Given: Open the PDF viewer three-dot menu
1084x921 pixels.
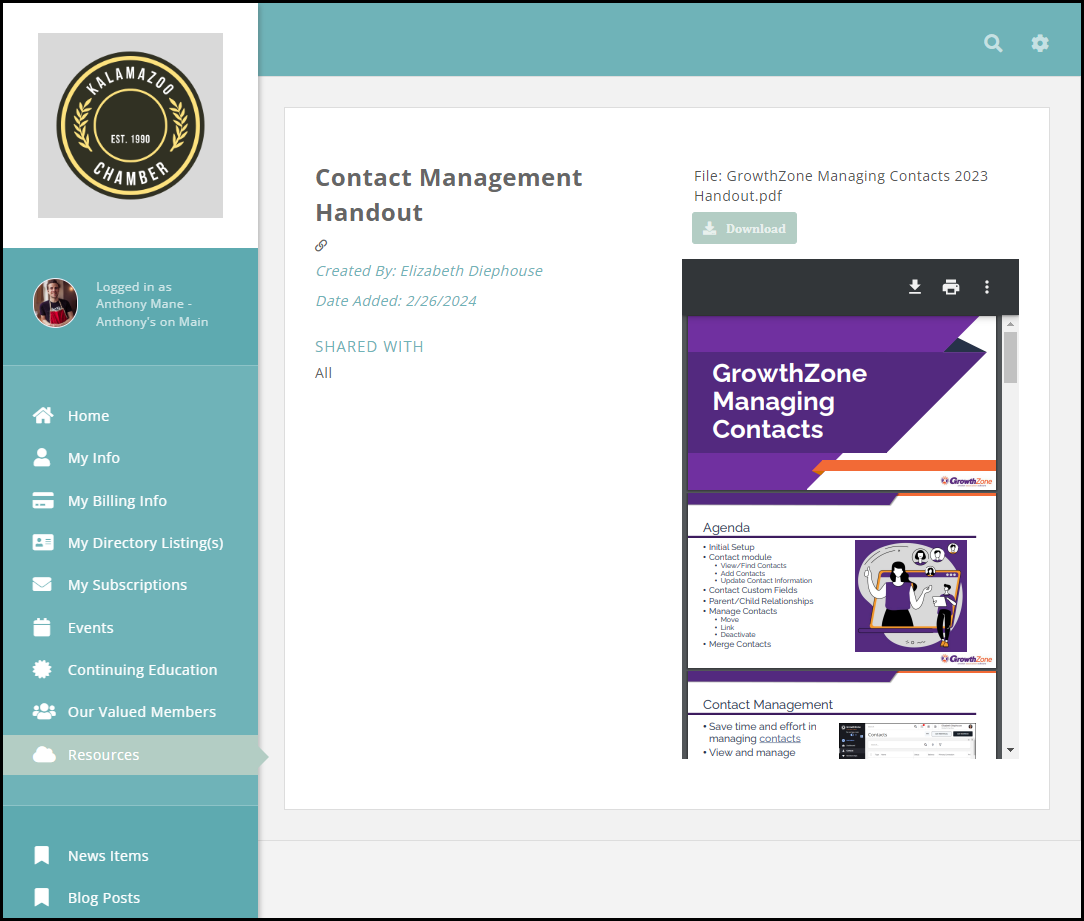Looking at the screenshot, I should pyautogui.click(x=986, y=287).
